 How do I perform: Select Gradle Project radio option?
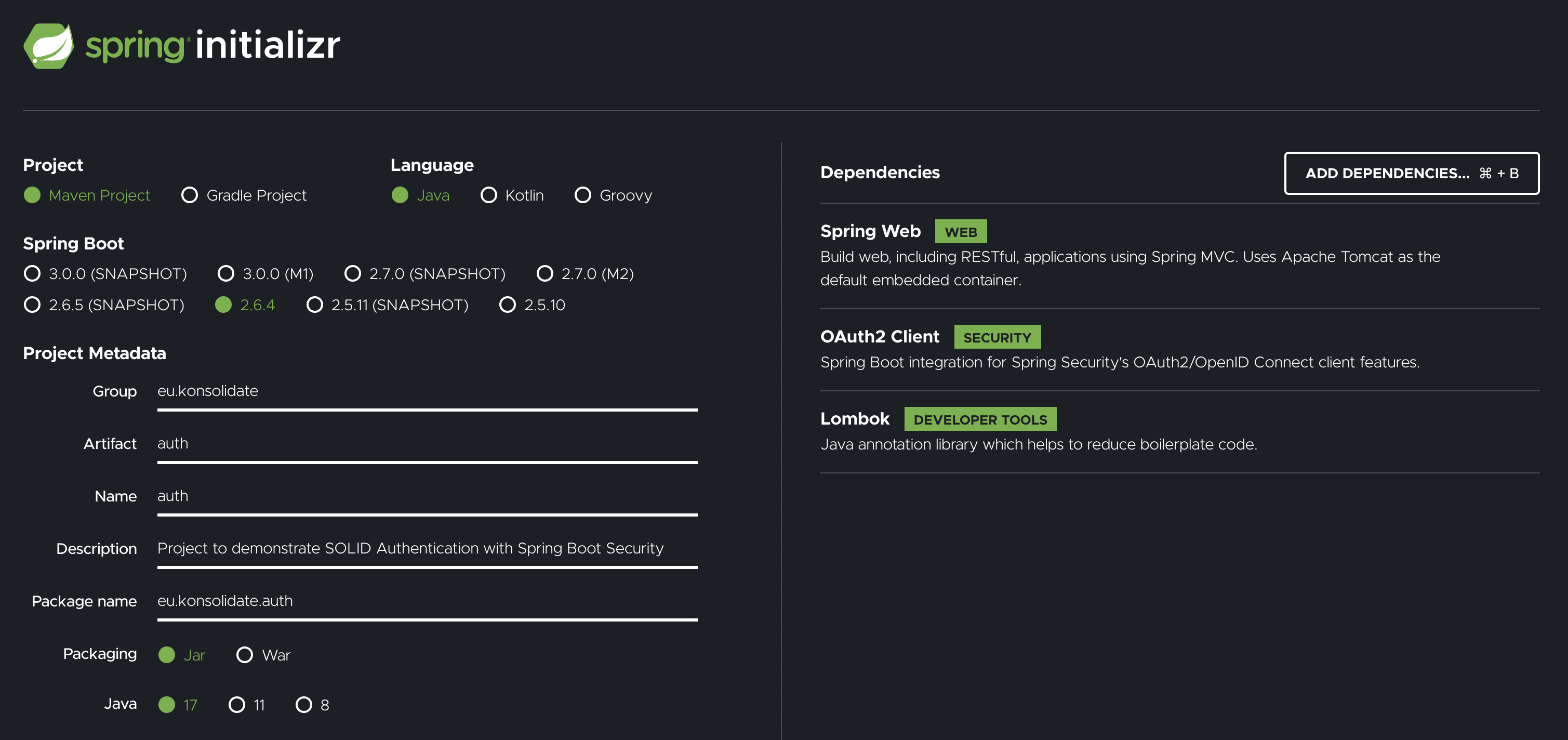click(244, 195)
